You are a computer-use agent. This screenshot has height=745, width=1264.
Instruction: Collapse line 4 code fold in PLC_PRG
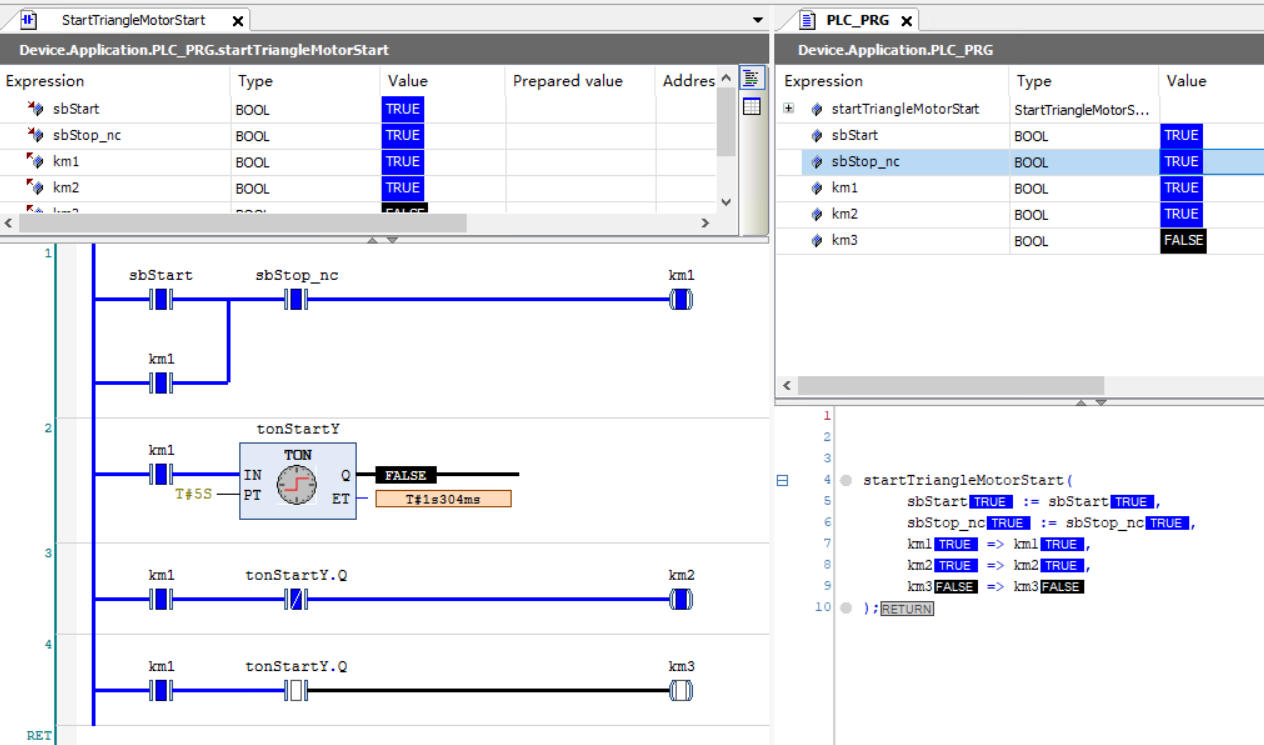tap(782, 480)
